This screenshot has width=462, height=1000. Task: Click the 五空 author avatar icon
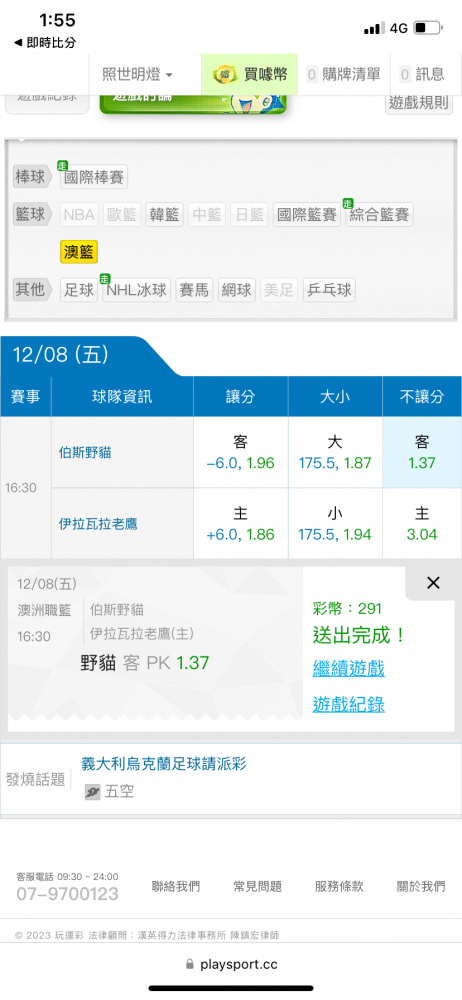pyautogui.click(x=93, y=792)
